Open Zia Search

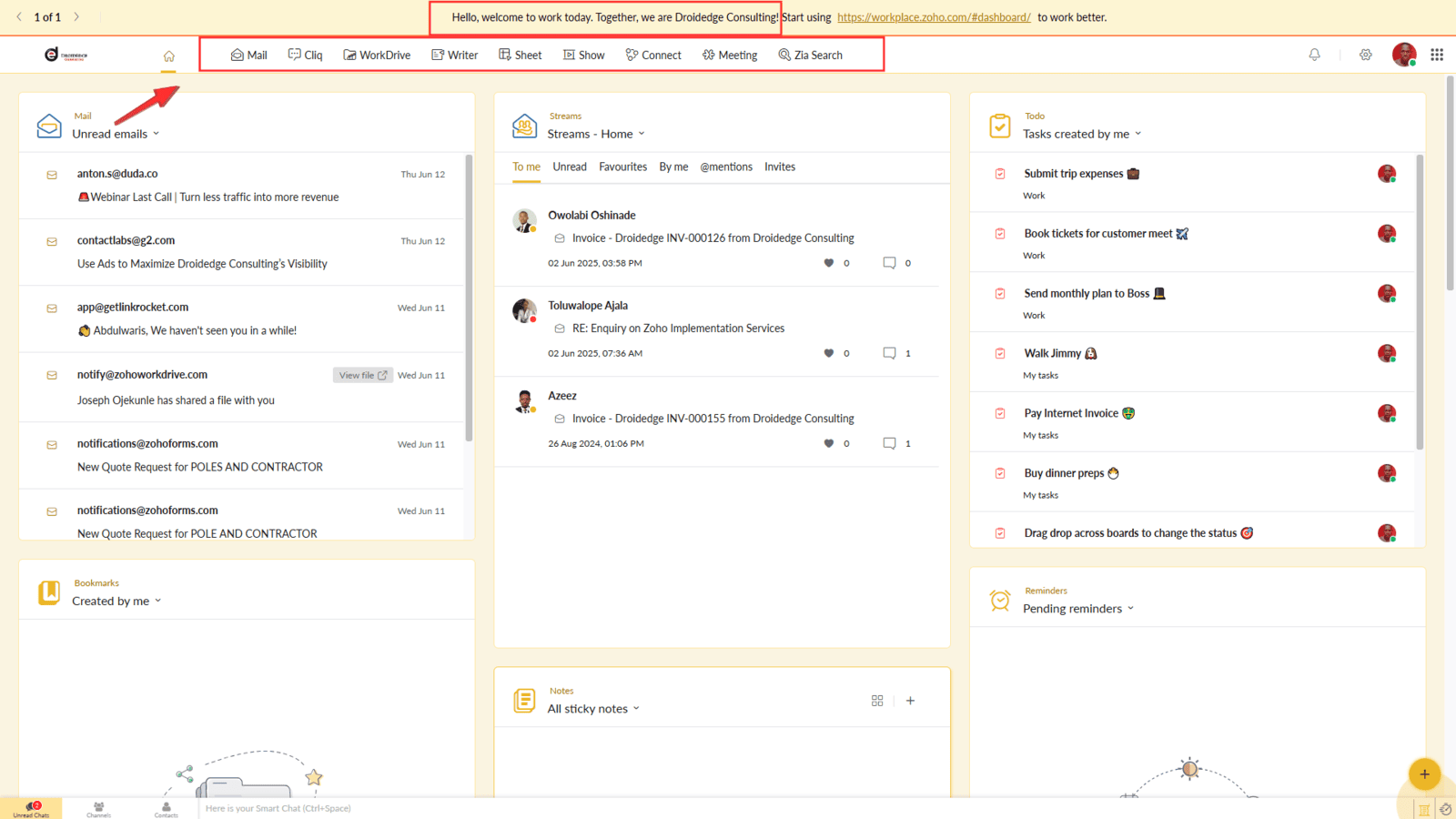[810, 55]
